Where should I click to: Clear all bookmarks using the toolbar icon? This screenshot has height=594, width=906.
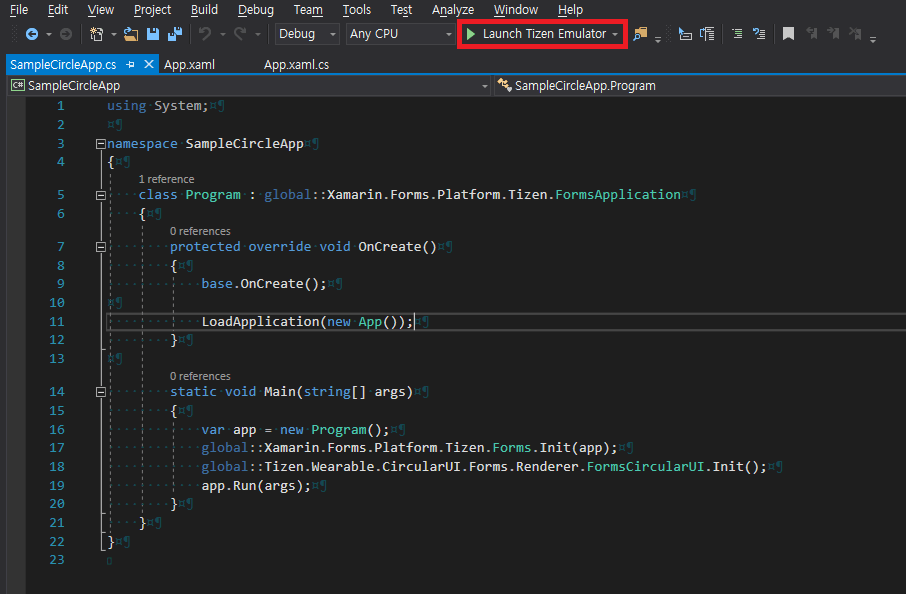[855, 33]
